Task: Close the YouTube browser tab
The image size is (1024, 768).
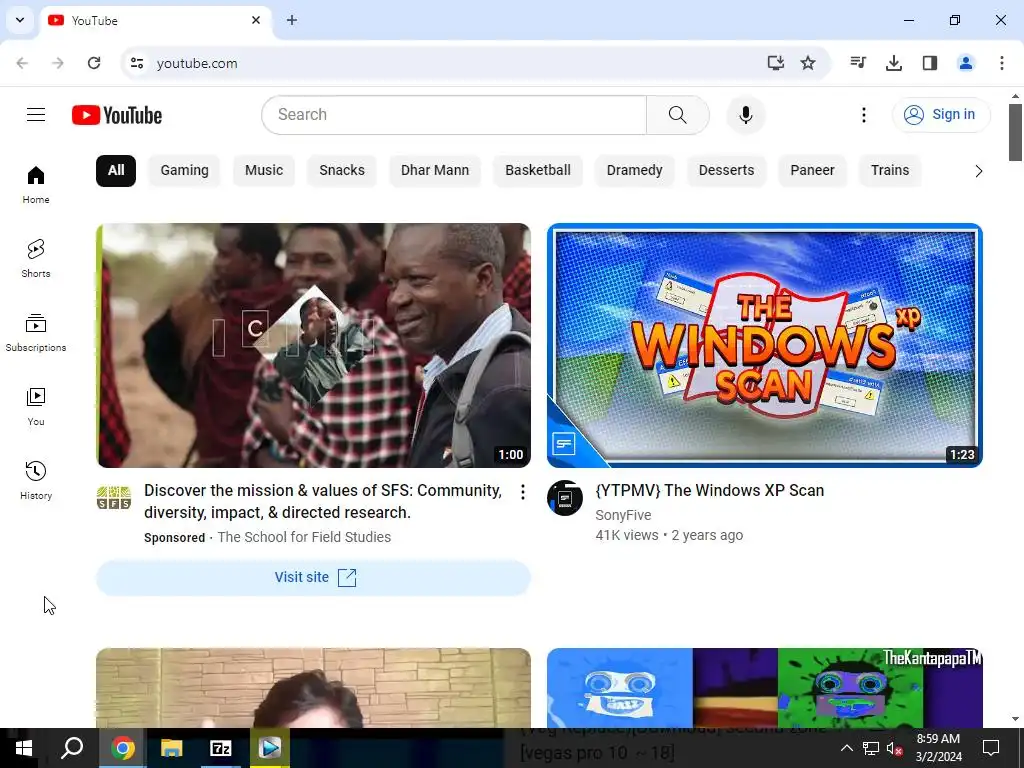Action: tap(256, 20)
